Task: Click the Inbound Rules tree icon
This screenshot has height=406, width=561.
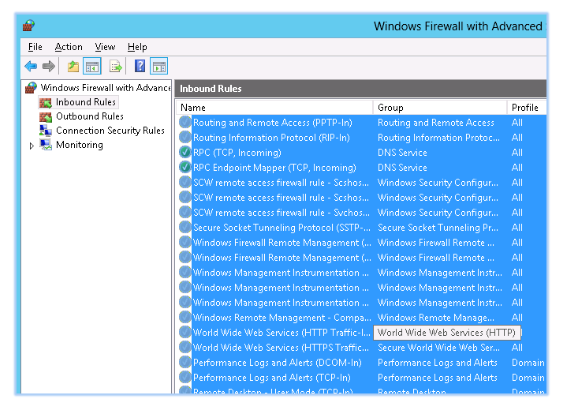Action: (45, 103)
